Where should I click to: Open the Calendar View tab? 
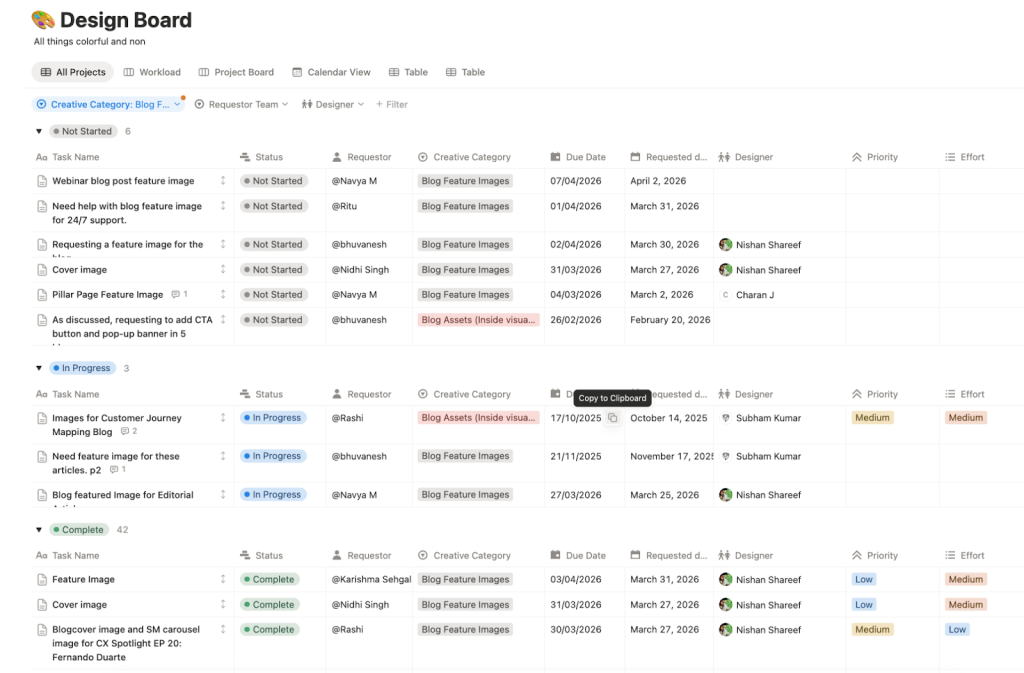click(x=331, y=72)
